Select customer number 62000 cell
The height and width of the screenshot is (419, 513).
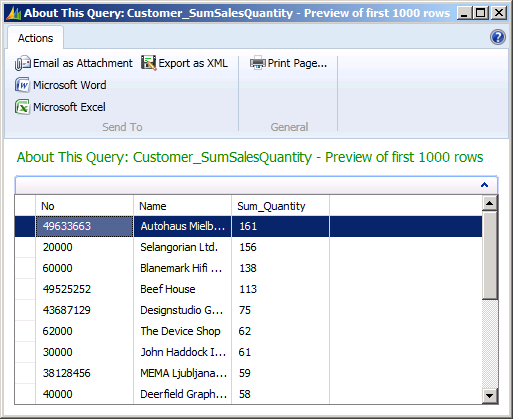pyautogui.click(x=84, y=331)
